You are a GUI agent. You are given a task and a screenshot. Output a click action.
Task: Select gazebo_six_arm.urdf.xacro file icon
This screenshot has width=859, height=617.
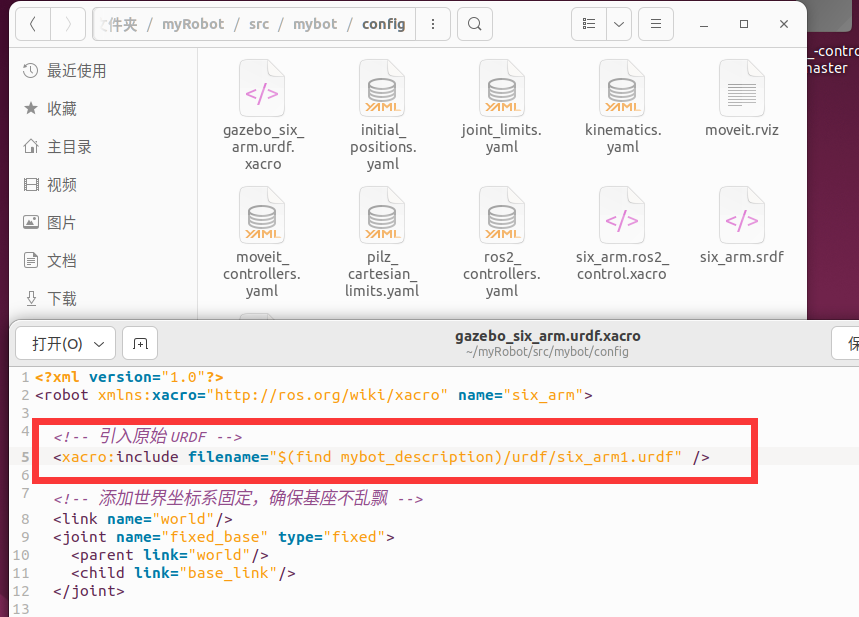click(x=262, y=88)
